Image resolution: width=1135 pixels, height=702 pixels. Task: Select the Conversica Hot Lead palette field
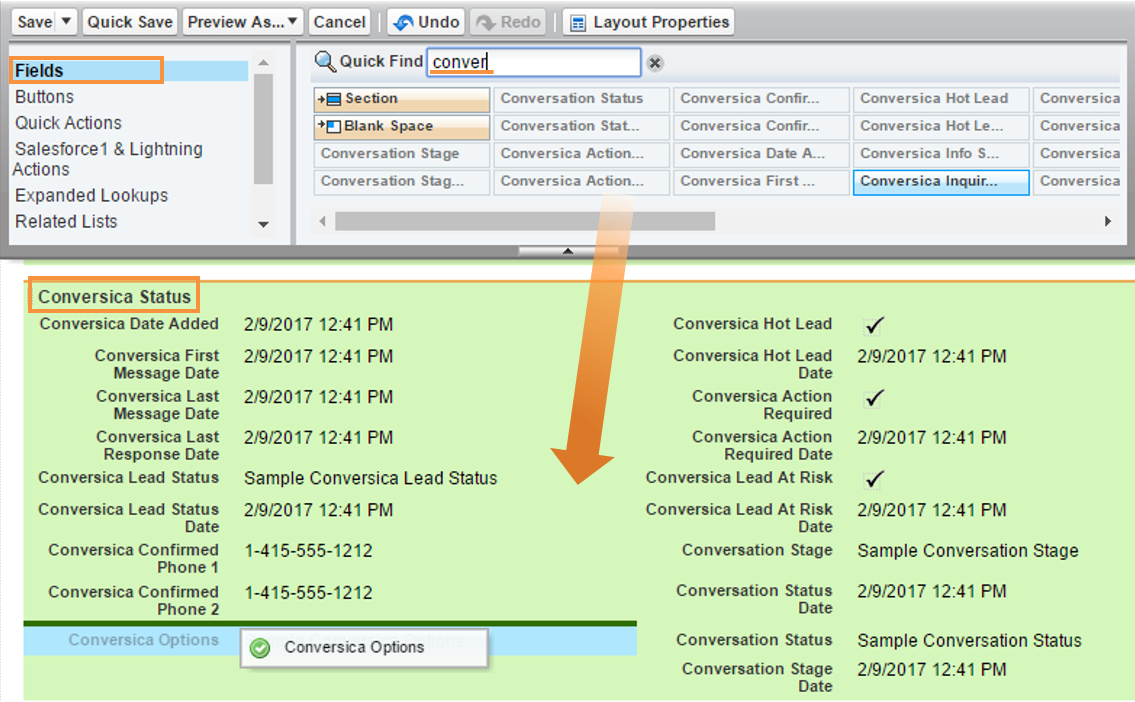pos(940,98)
